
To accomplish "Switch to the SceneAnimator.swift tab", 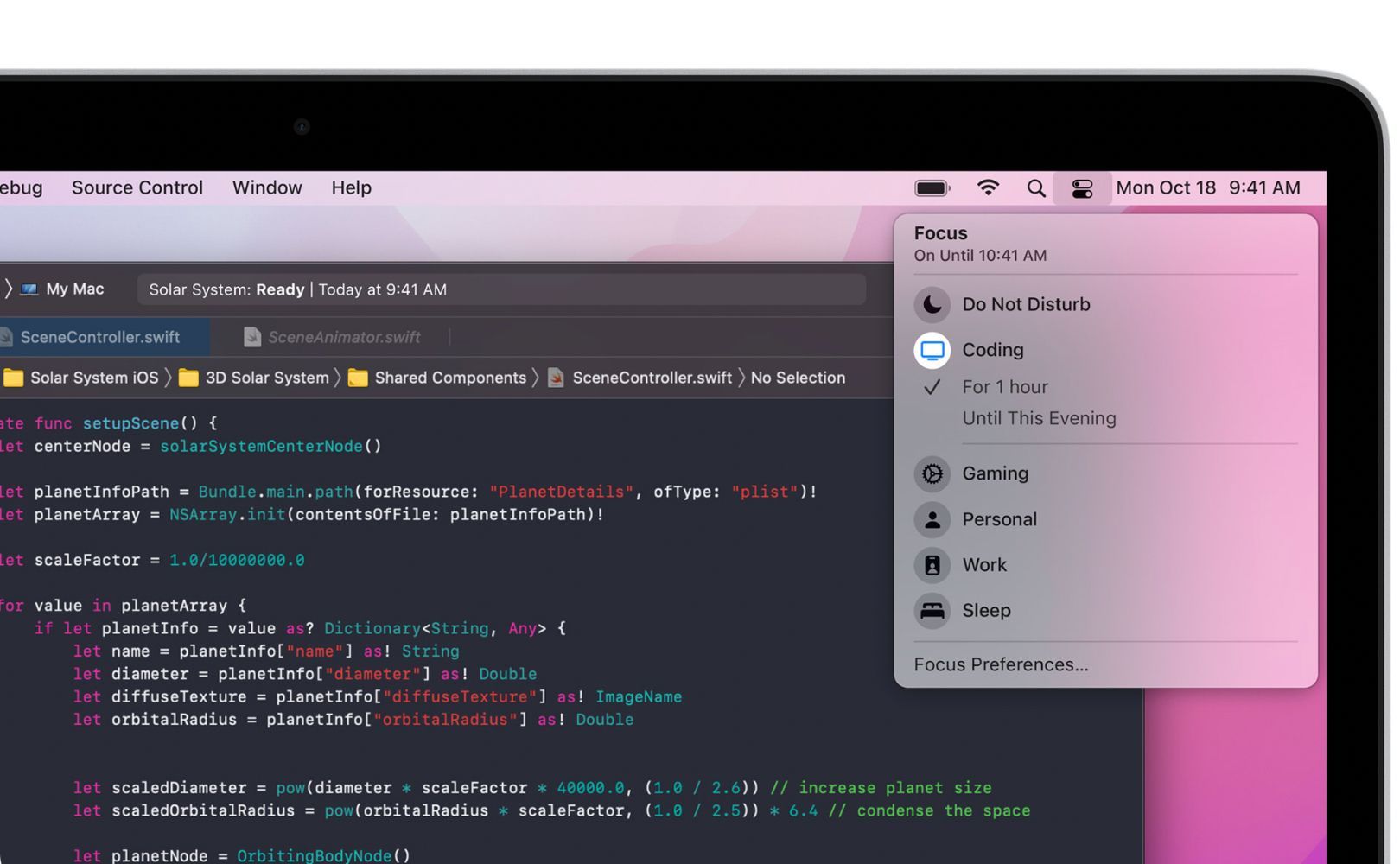I will (333, 337).
